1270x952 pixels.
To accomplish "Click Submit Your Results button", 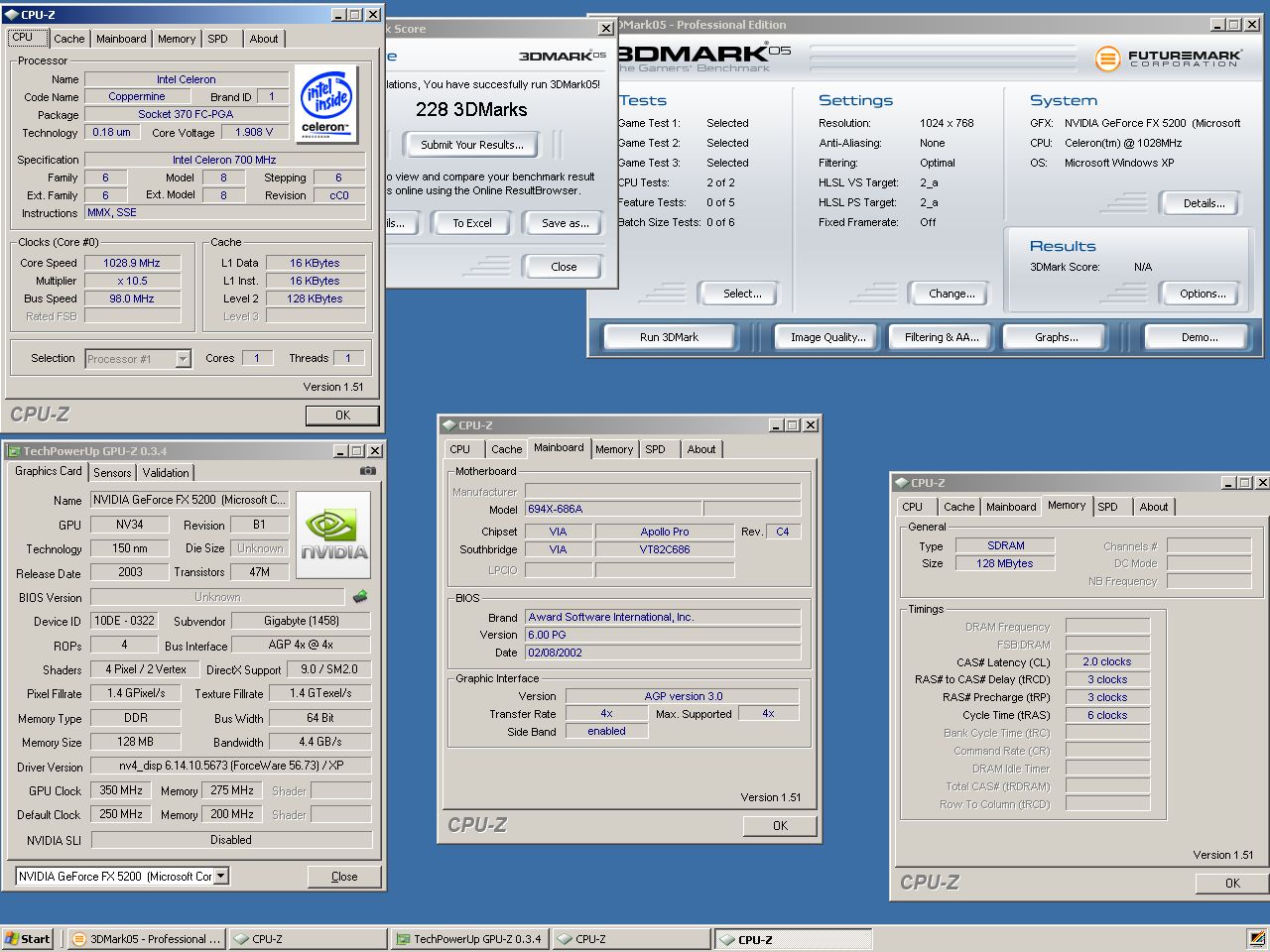I will point(471,145).
